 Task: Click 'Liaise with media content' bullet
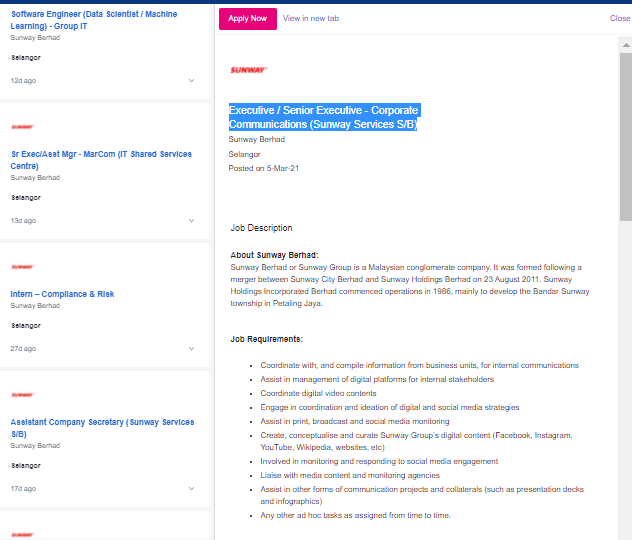click(350, 476)
